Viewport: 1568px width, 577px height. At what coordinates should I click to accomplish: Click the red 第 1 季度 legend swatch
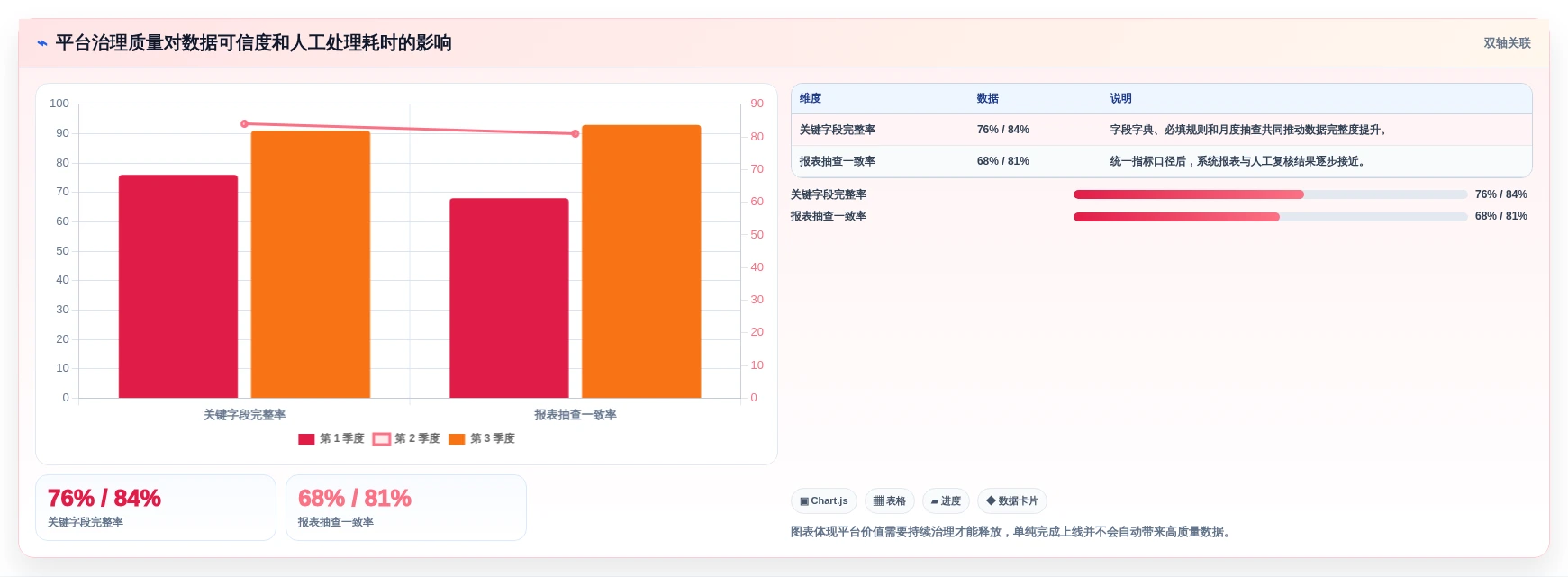[306, 439]
